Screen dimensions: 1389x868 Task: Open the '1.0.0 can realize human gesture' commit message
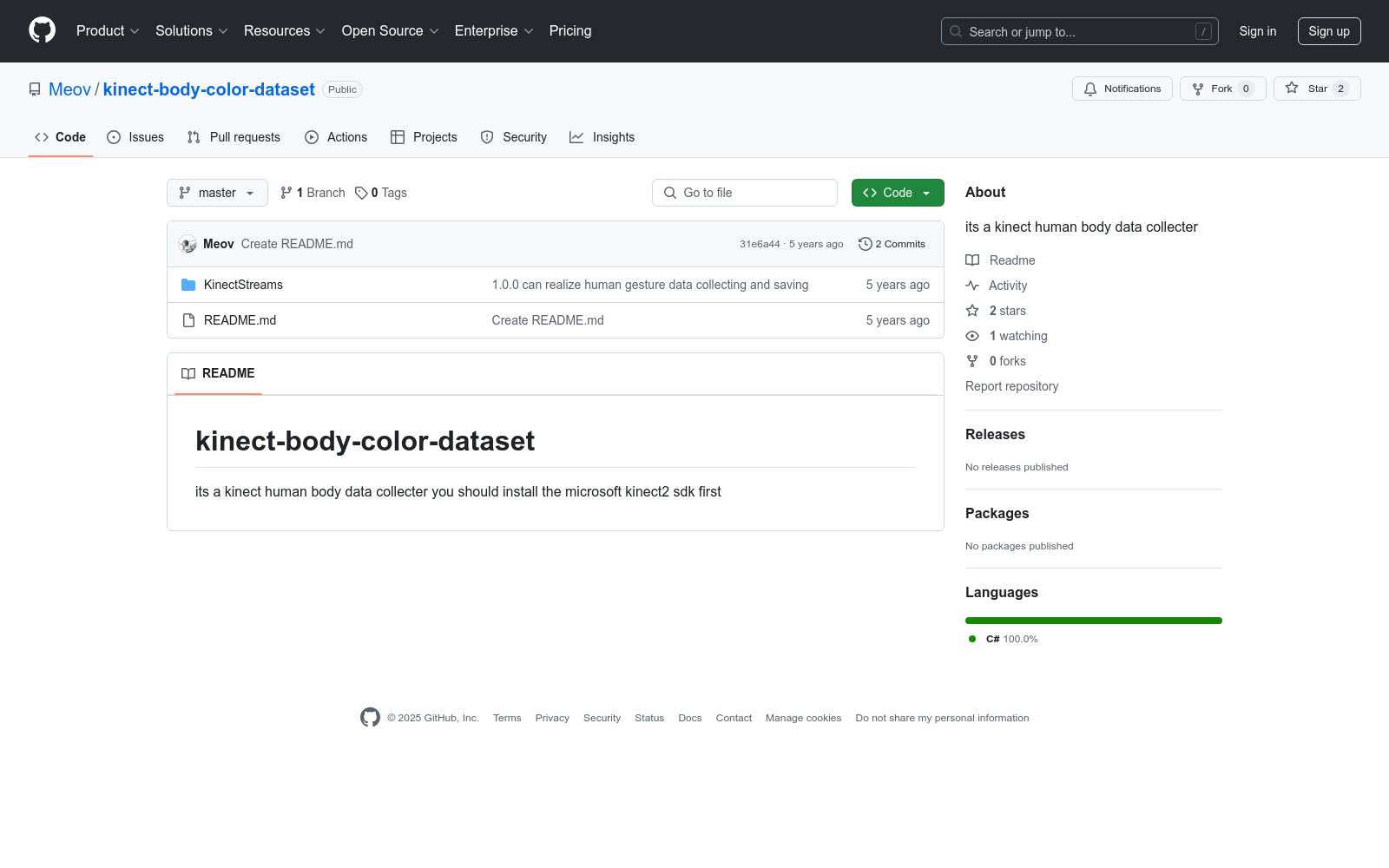(650, 285)
